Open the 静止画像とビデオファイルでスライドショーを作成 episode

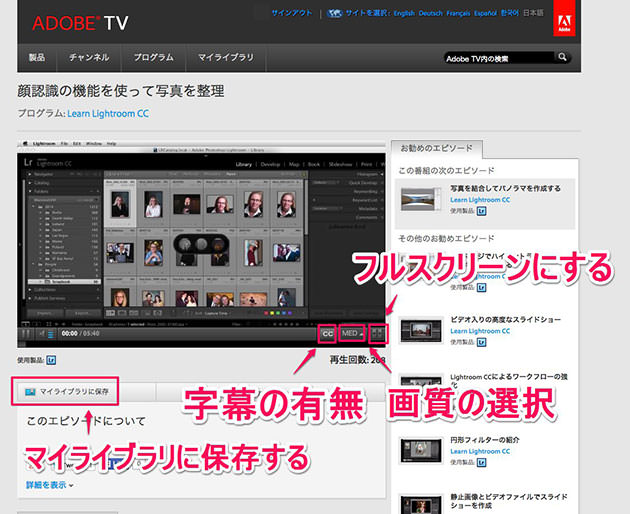509,501
